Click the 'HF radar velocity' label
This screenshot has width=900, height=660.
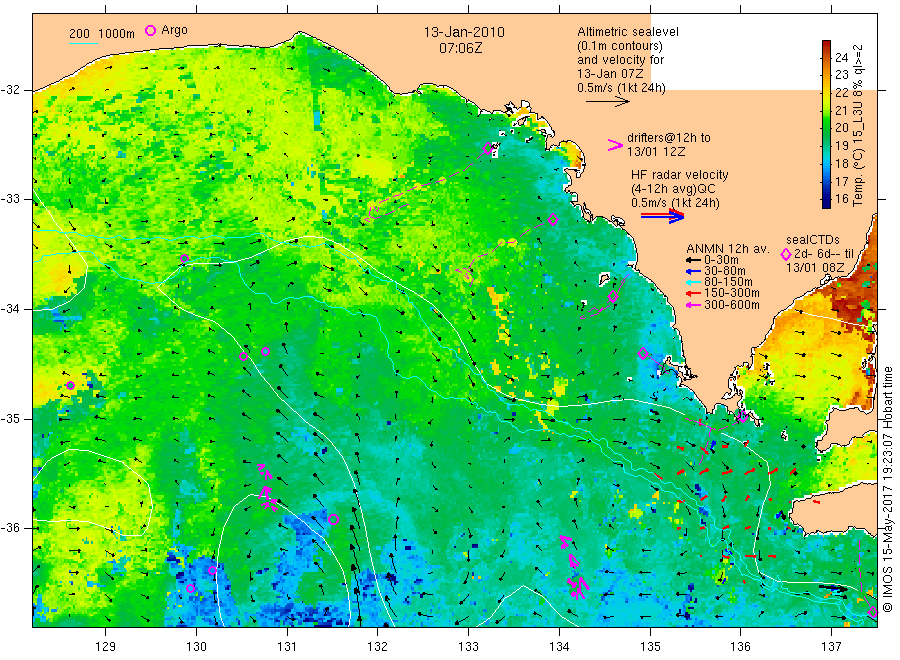click(x=680, y=174)
